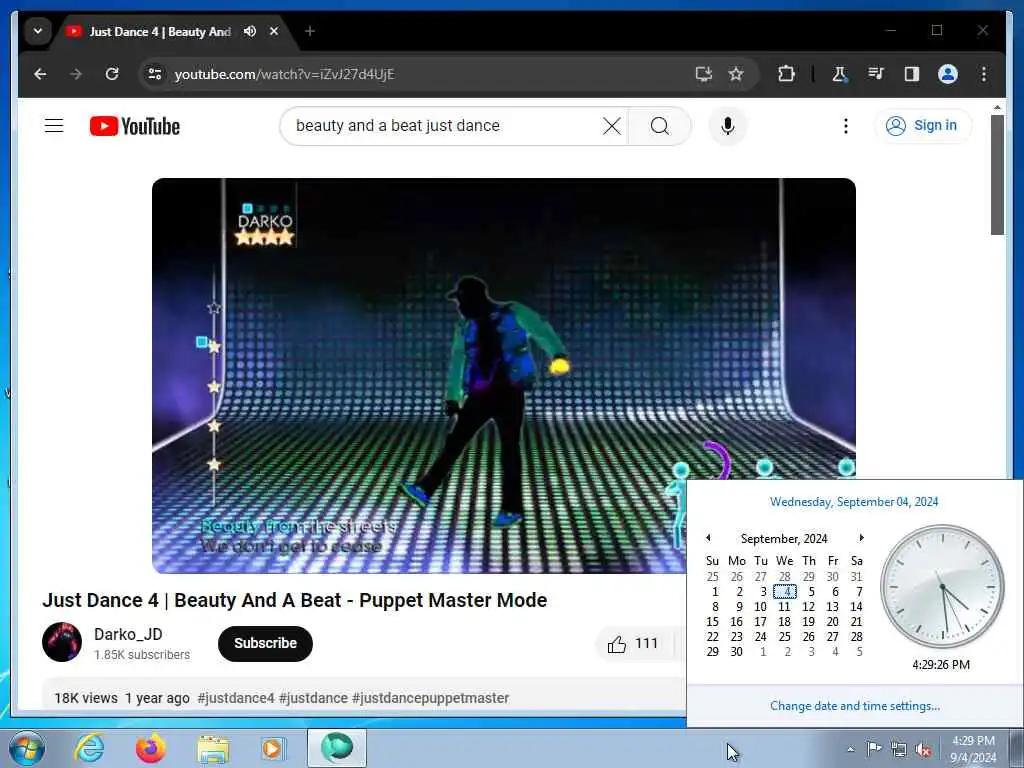1024x768 pixels.
Task: Open the Chrome three-dot menu
Action: pyautogui.click(x=984, y=74)
